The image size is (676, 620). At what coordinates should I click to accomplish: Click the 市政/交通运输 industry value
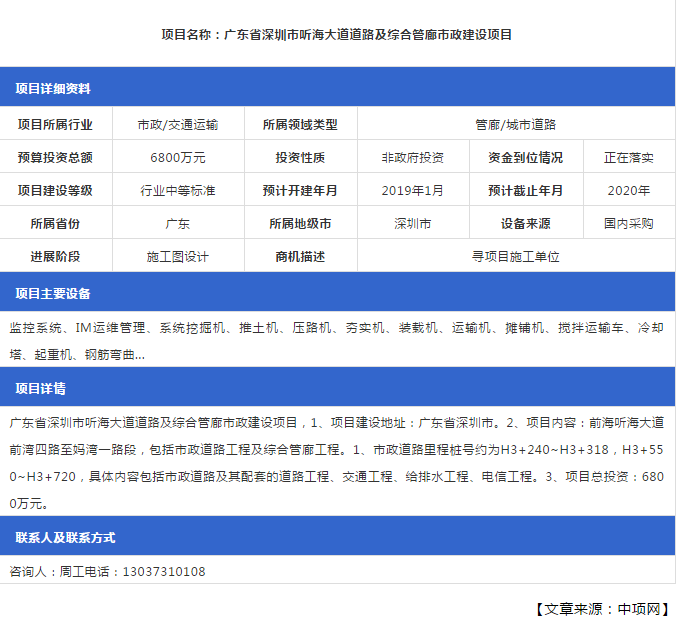point(178,125)
